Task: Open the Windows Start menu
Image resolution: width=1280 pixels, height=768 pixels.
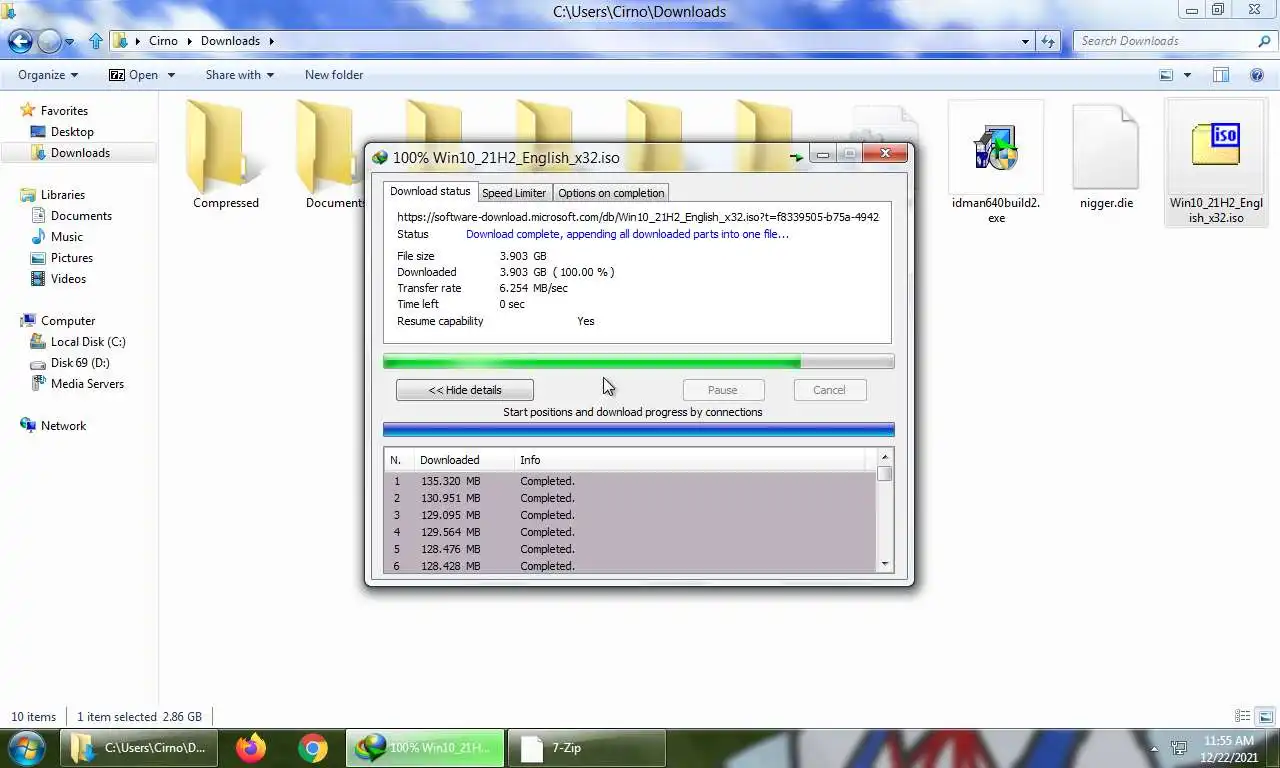Action: pyautogui.click(x=27, y=748)
